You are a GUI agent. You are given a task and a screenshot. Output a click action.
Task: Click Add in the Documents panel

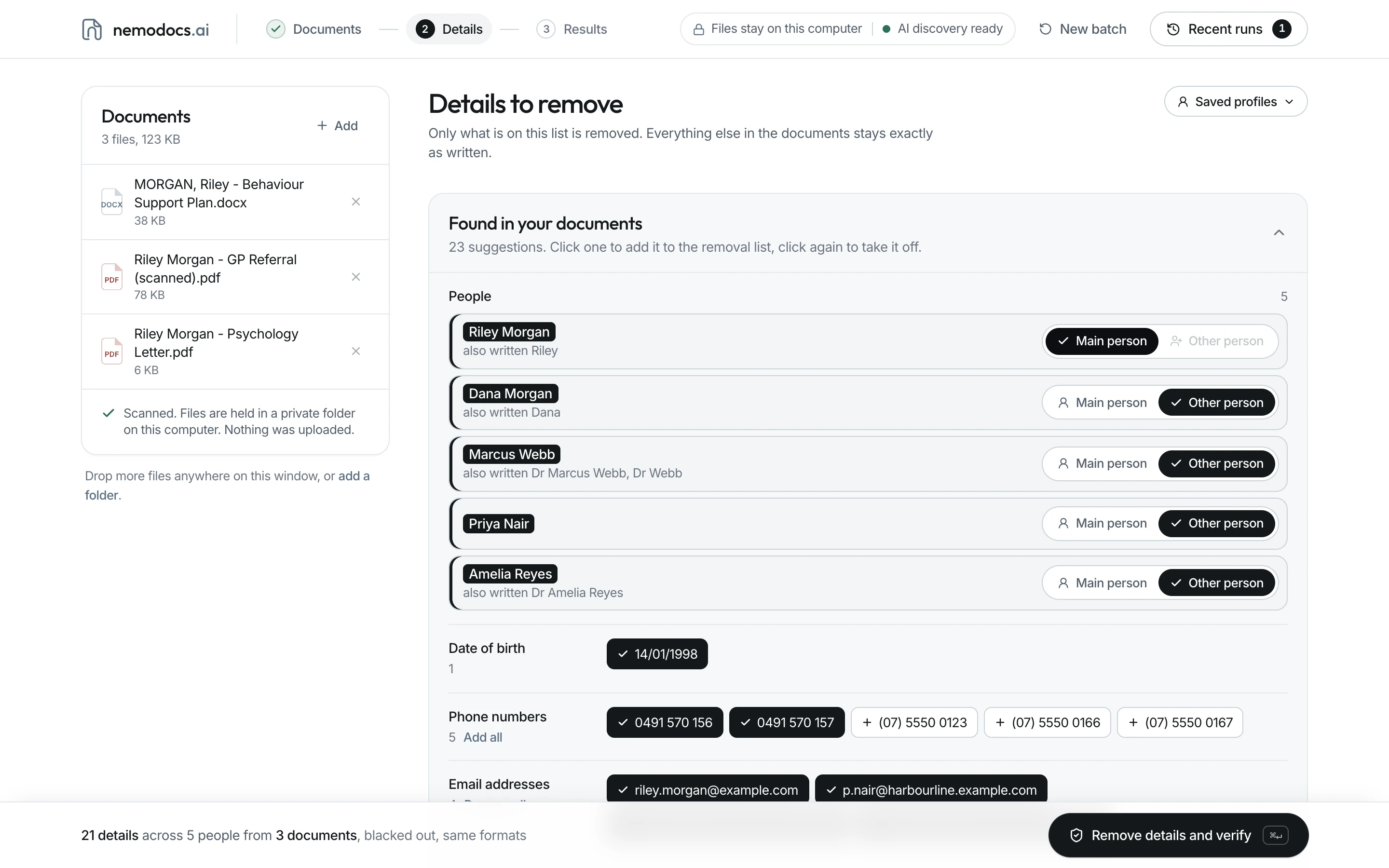pyautogui.click(x=338, y=126)
